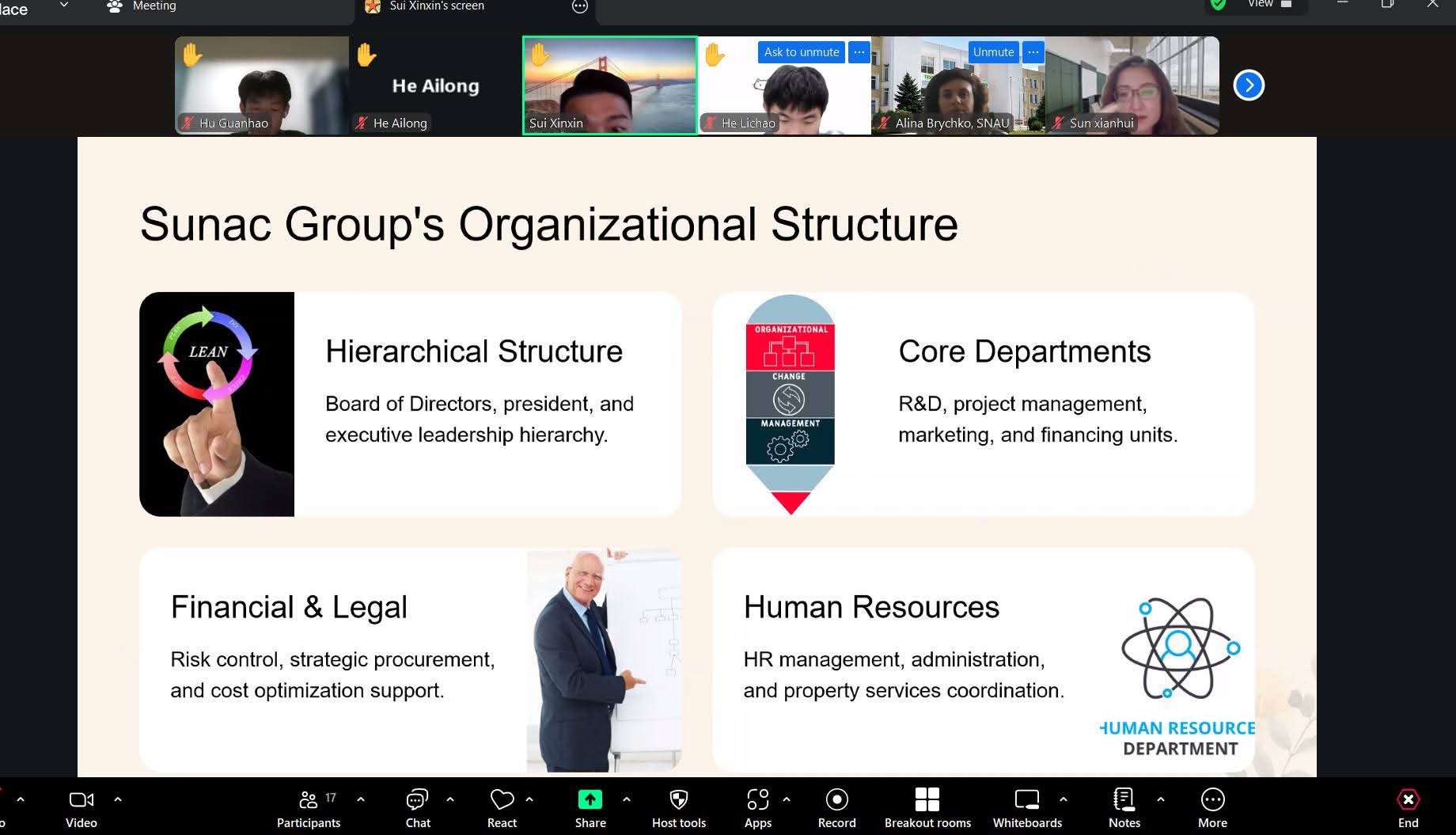Open Whiteboards
Image resolution: width=1456 pixels, height=835 pixels.
click(x=1026, y=801)
